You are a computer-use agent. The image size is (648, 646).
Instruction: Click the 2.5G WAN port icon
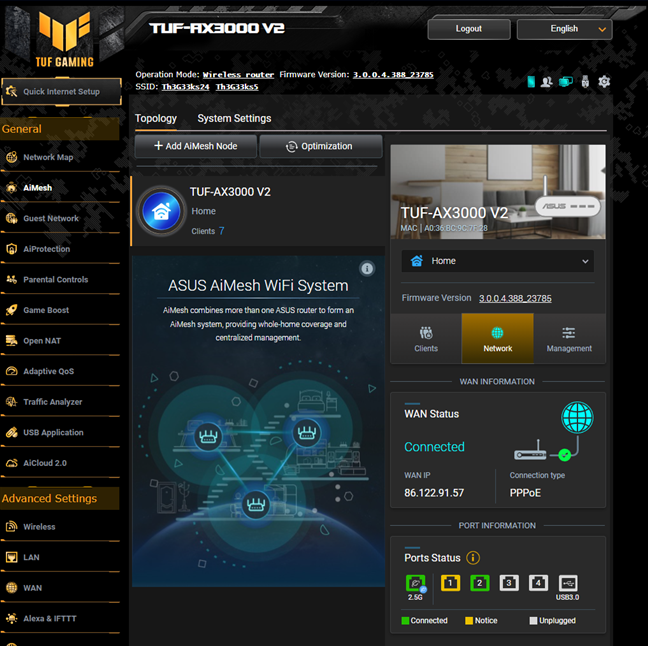coord(415,583)
